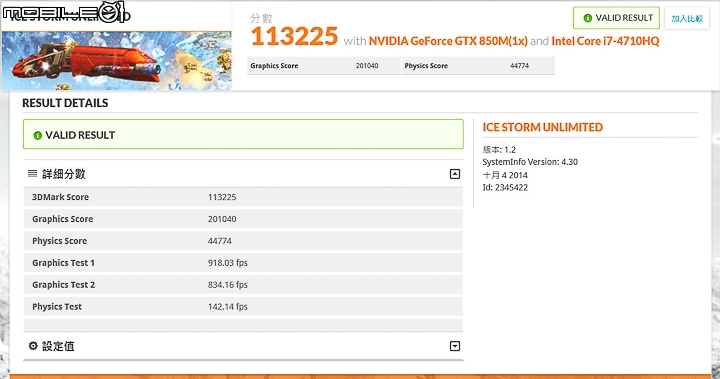Click the green info icon in top VALID RESULT badge
Screen dimensions: 720x379
tap(587, 18)
